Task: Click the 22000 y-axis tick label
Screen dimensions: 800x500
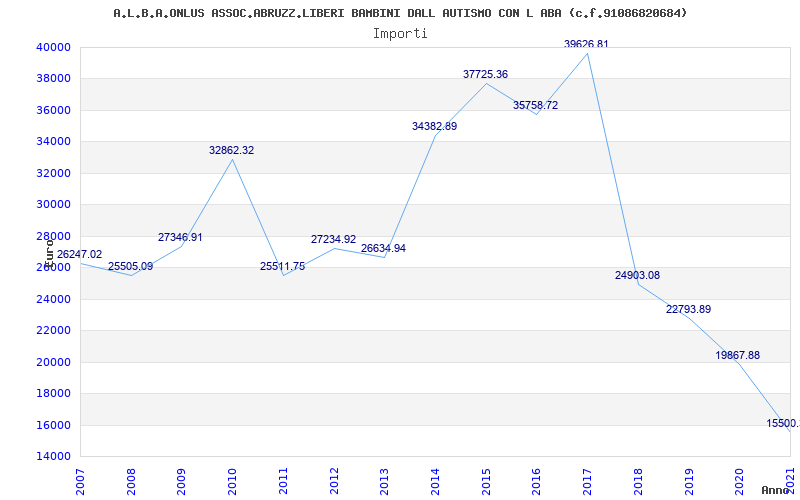Action: 53,330
